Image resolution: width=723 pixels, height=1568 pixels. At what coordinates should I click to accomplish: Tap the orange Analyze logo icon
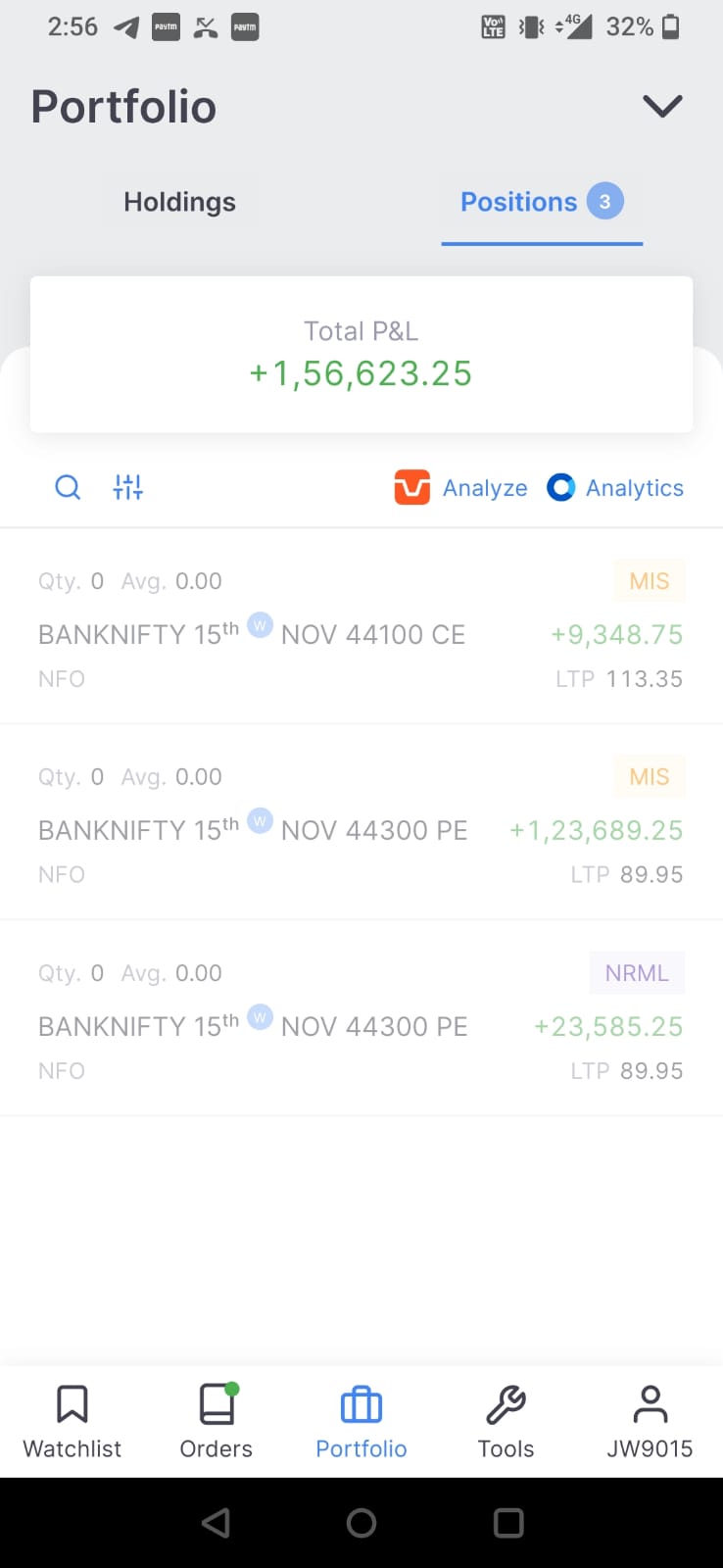pyautogui.click(x=412, y=487)
